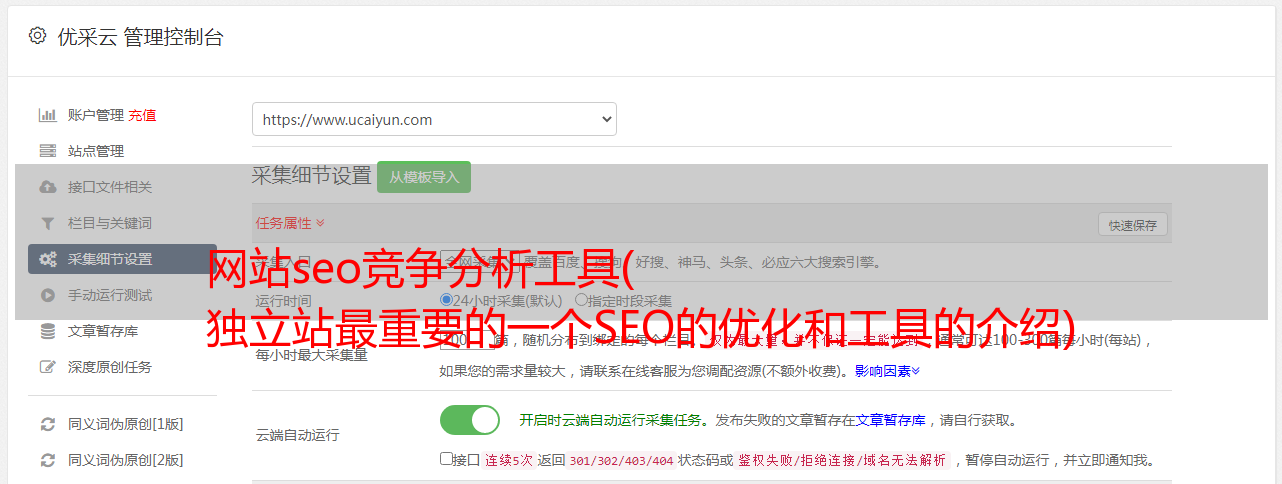Image resolution: width=1282 pixels, height=484 pixels.
Task: Expand the 任务属性 section chevron
Action: click(320, 223)
